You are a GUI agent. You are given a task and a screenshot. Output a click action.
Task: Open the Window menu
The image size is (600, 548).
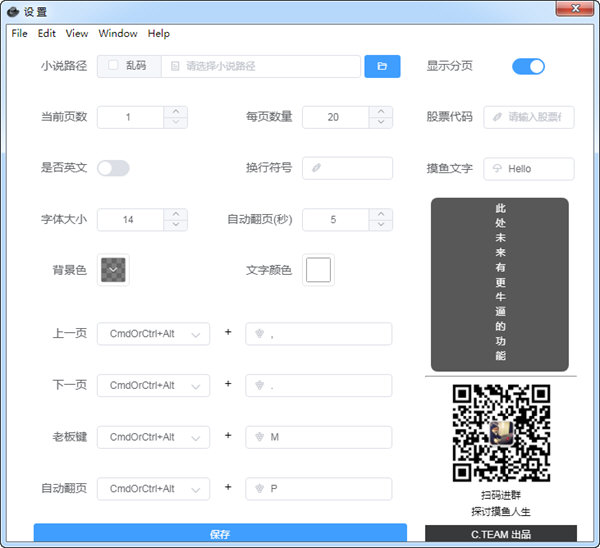[x=118, y=33]
